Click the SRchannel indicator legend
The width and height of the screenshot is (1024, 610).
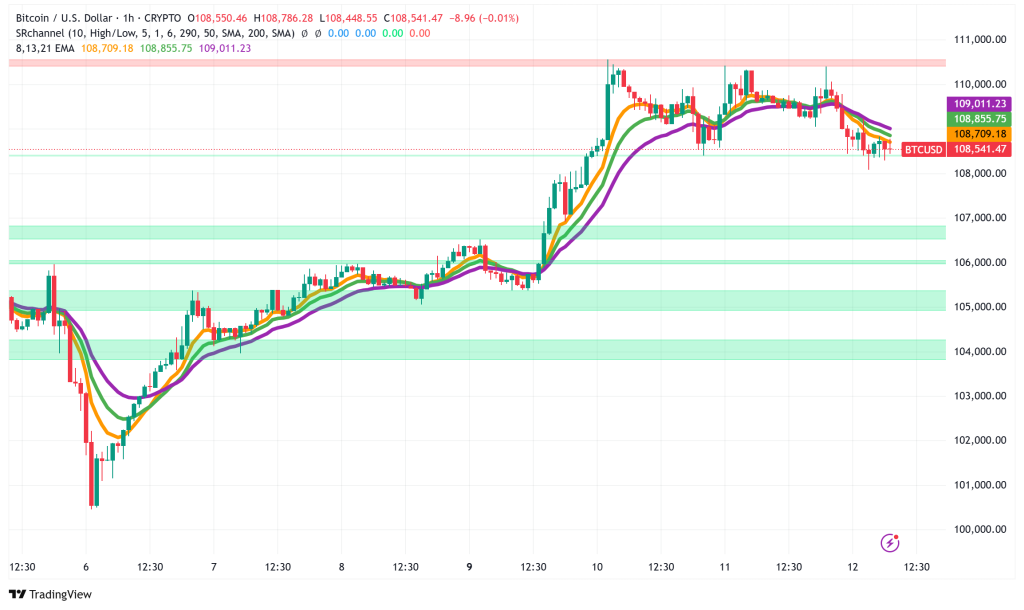[x=155, y=33]
